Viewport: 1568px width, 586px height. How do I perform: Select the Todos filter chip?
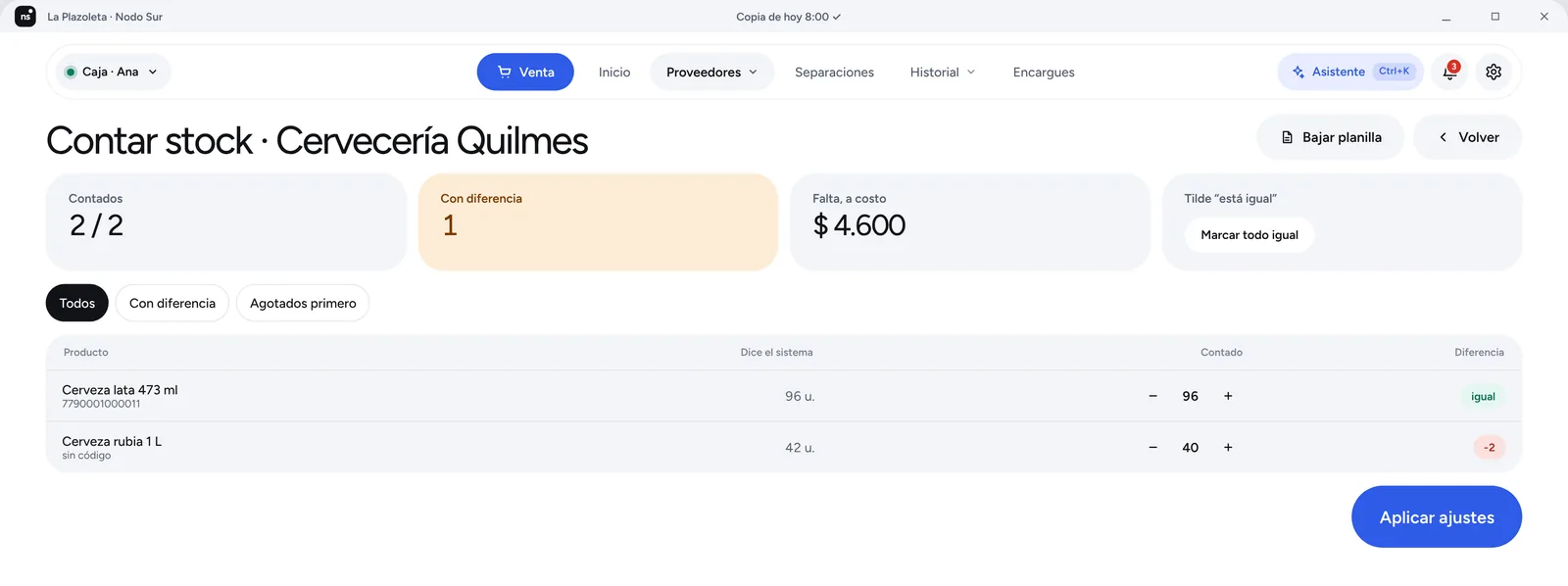click(x=77, y=303)
